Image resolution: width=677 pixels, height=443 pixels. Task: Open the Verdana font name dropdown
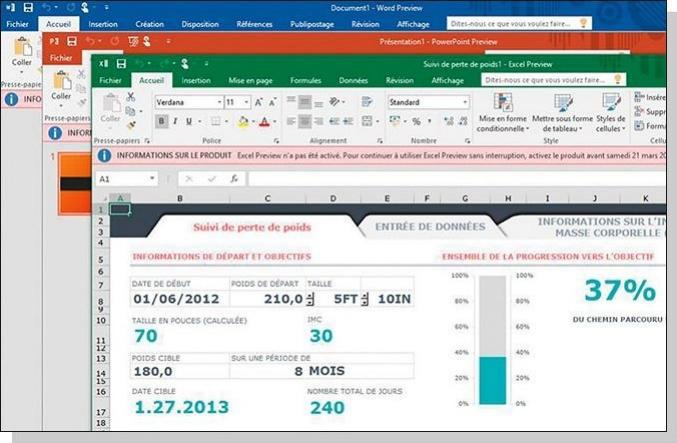pos(219,102)
